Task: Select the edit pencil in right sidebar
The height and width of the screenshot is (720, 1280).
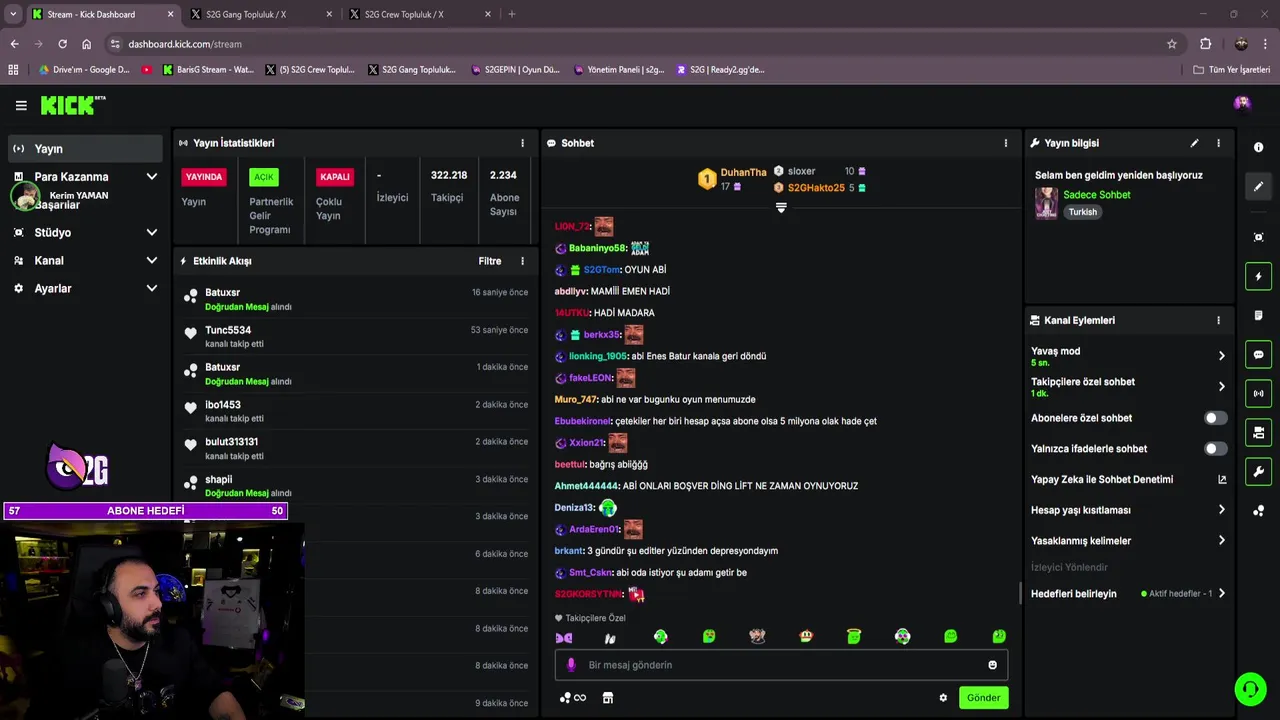Action: [1258, 186]
